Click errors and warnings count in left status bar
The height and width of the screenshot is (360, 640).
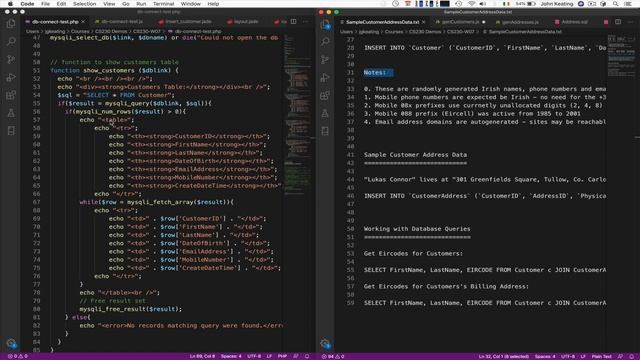click(18, 356)
